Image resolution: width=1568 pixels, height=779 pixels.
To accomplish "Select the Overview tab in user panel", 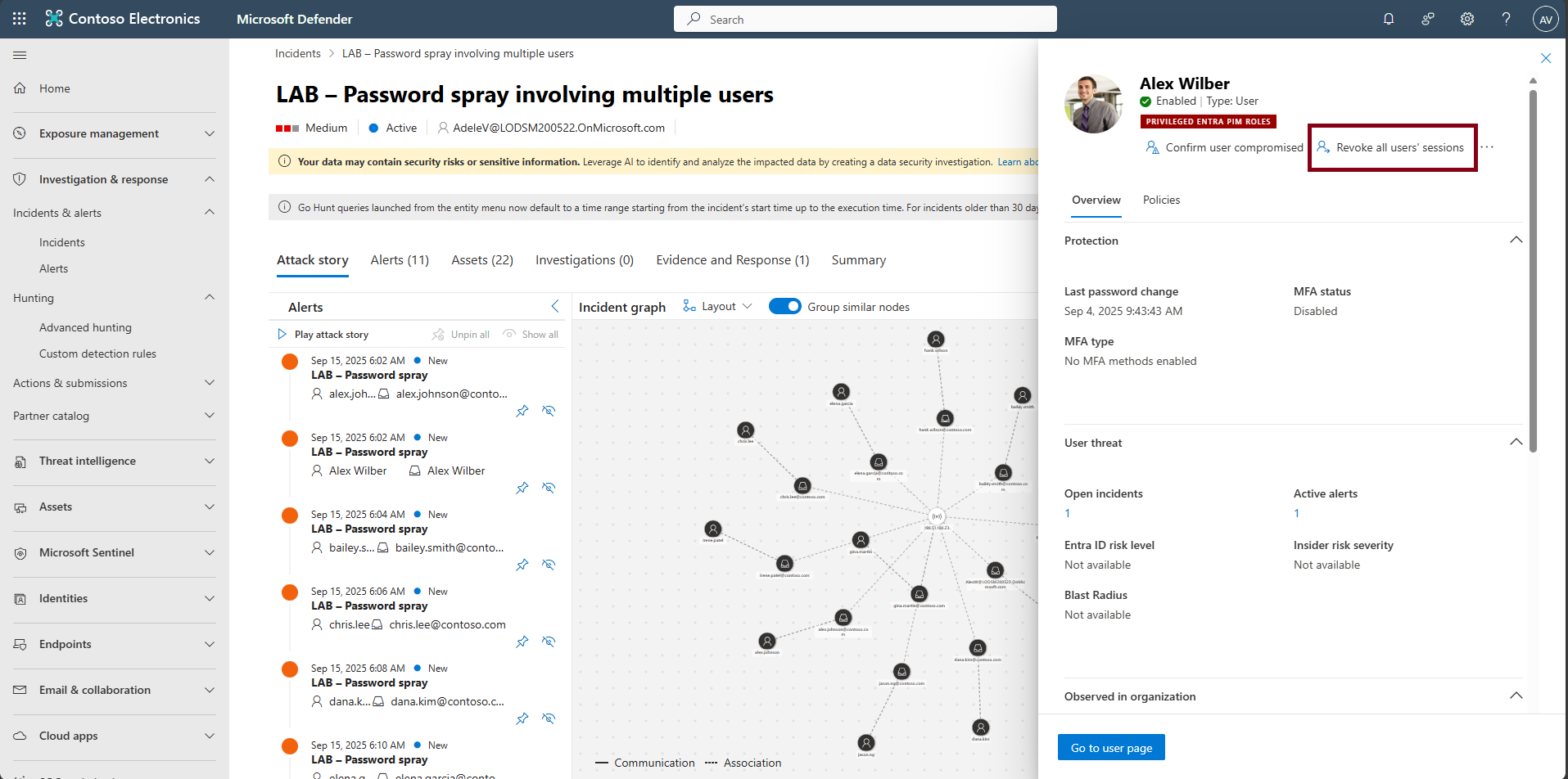I will [1096, 200].
